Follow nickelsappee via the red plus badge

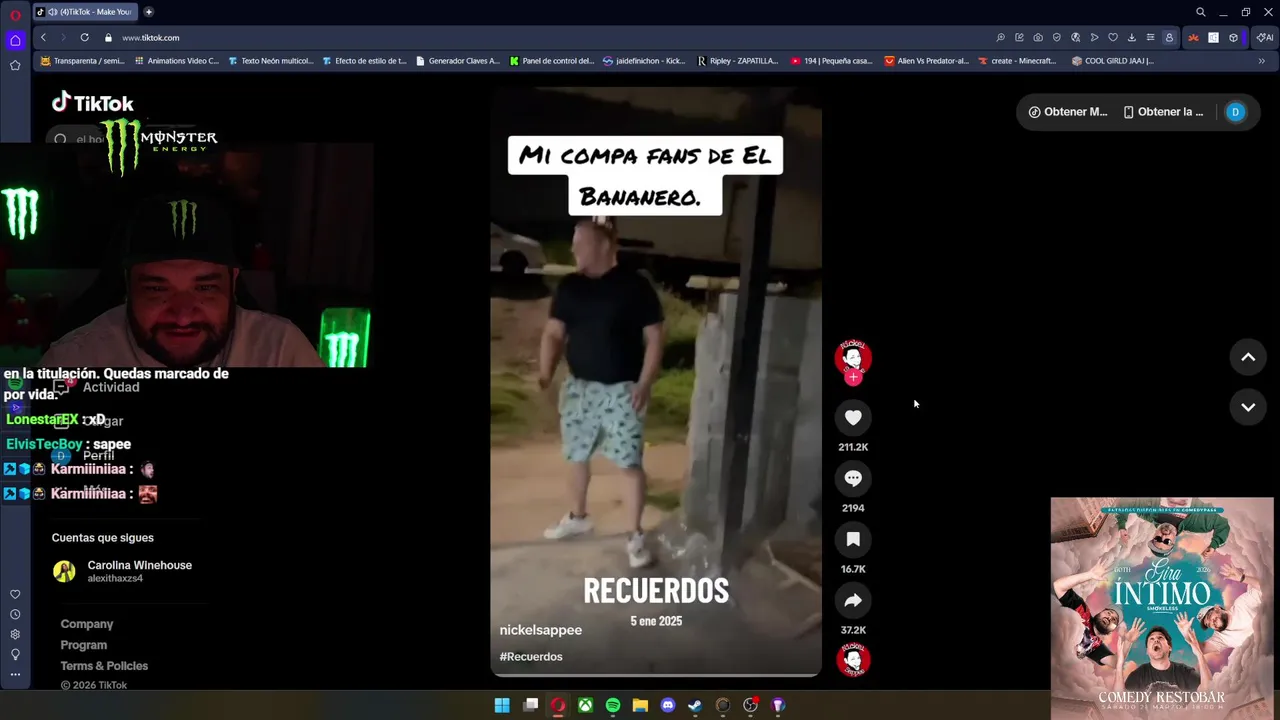(853, 377)
